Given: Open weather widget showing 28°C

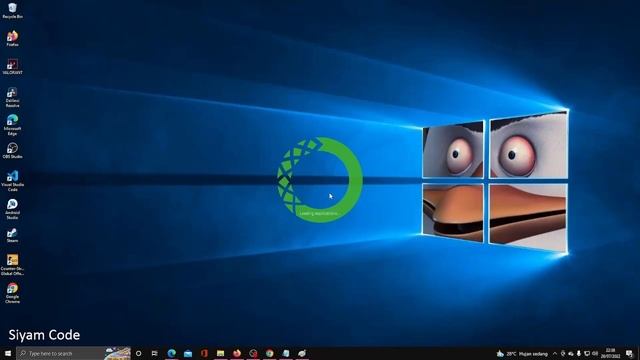Looking at the screenshot, I should click(x=522, y=353).
